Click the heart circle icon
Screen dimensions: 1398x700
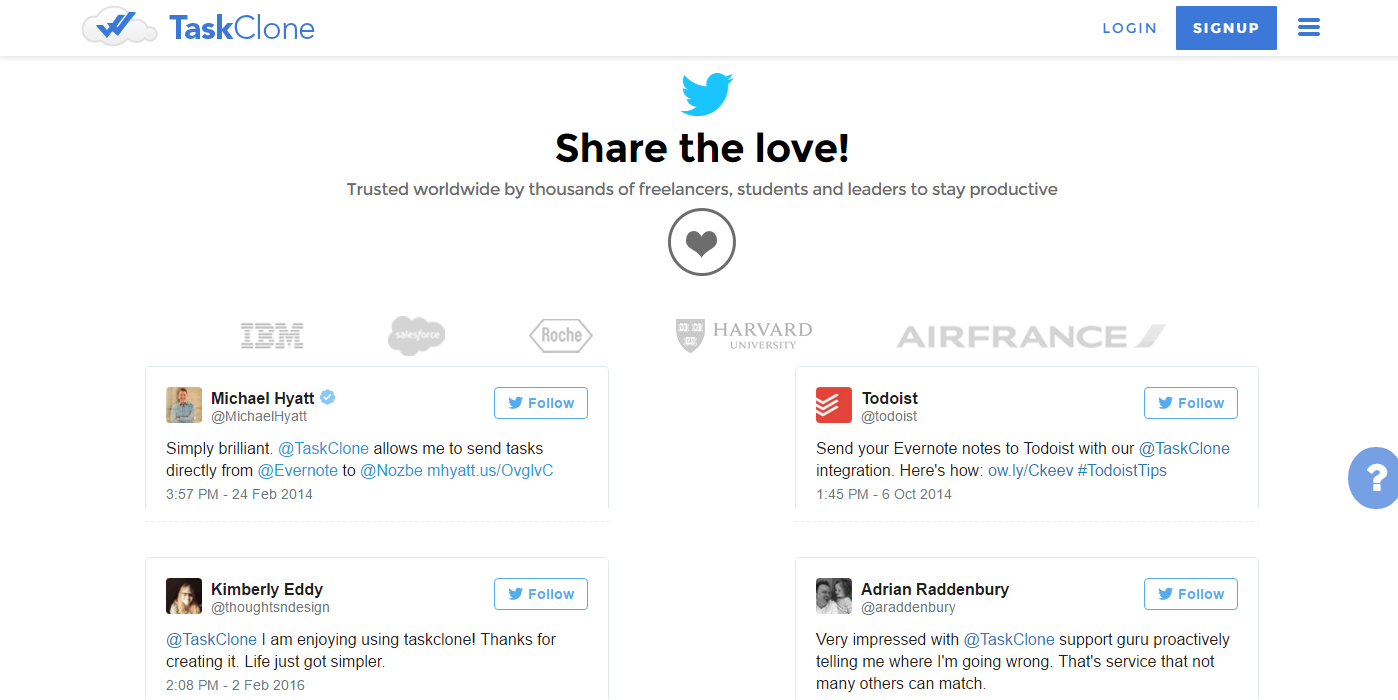[x=702, y=242]
